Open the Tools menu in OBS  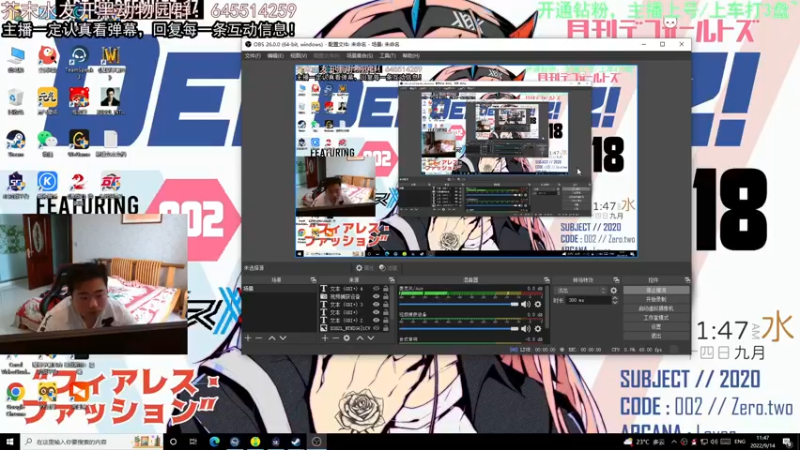pyautogui.click(x=387, y=56)
